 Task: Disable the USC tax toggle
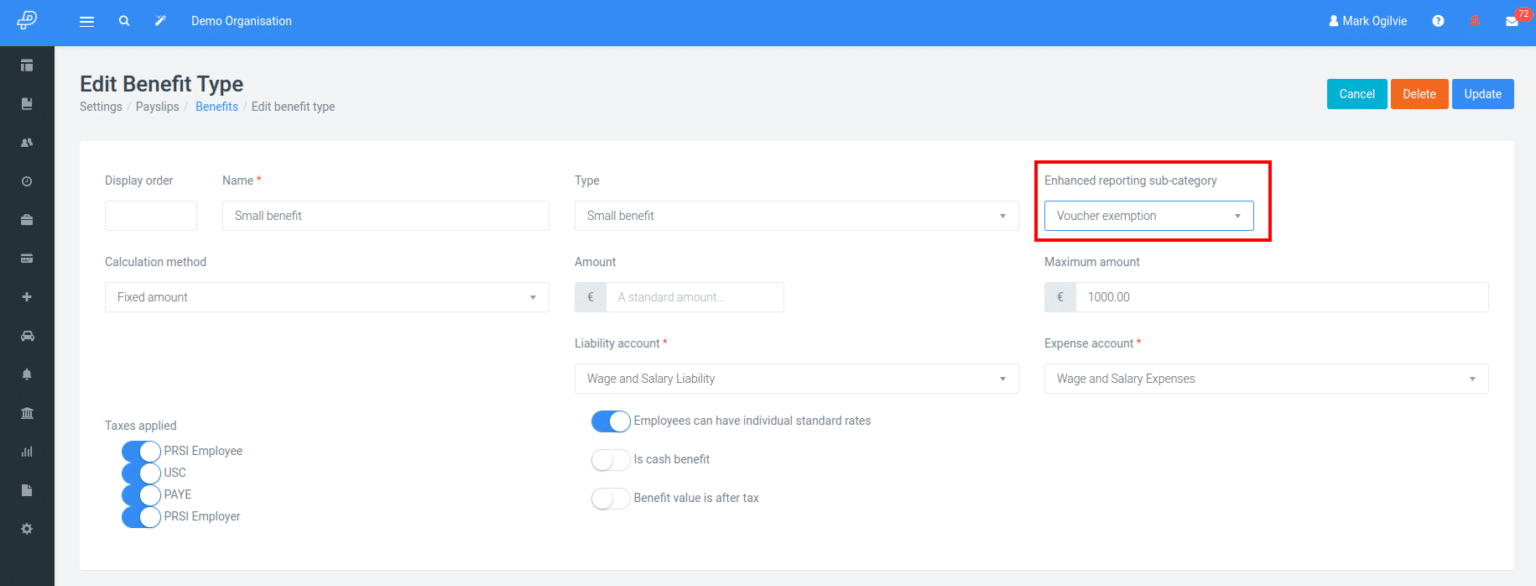(x=141, y=472)
